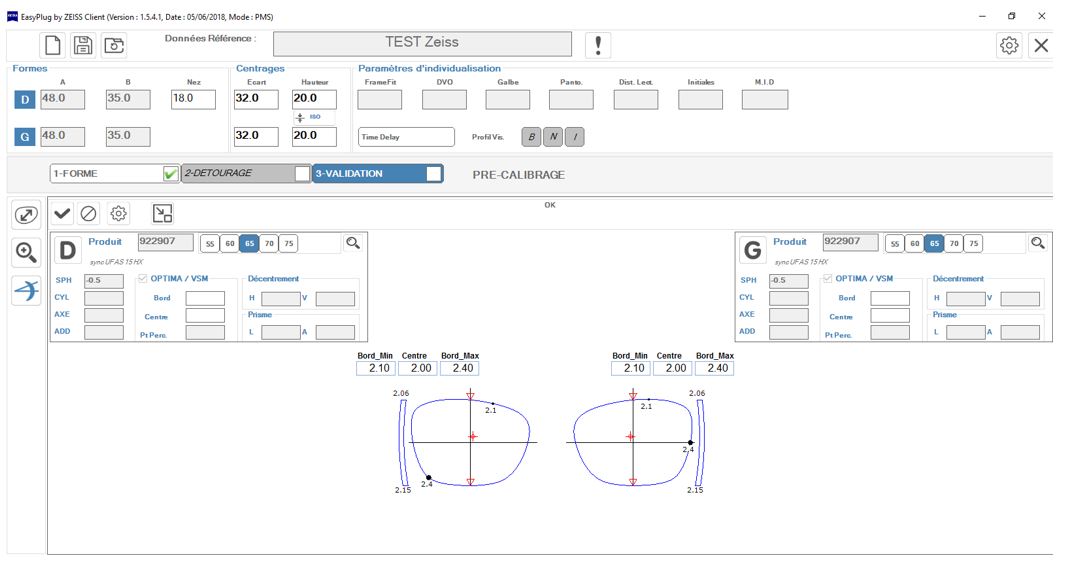The image size is (1066, 563).
Task: Click SPH field in G panel
Action: coord(789,281)
